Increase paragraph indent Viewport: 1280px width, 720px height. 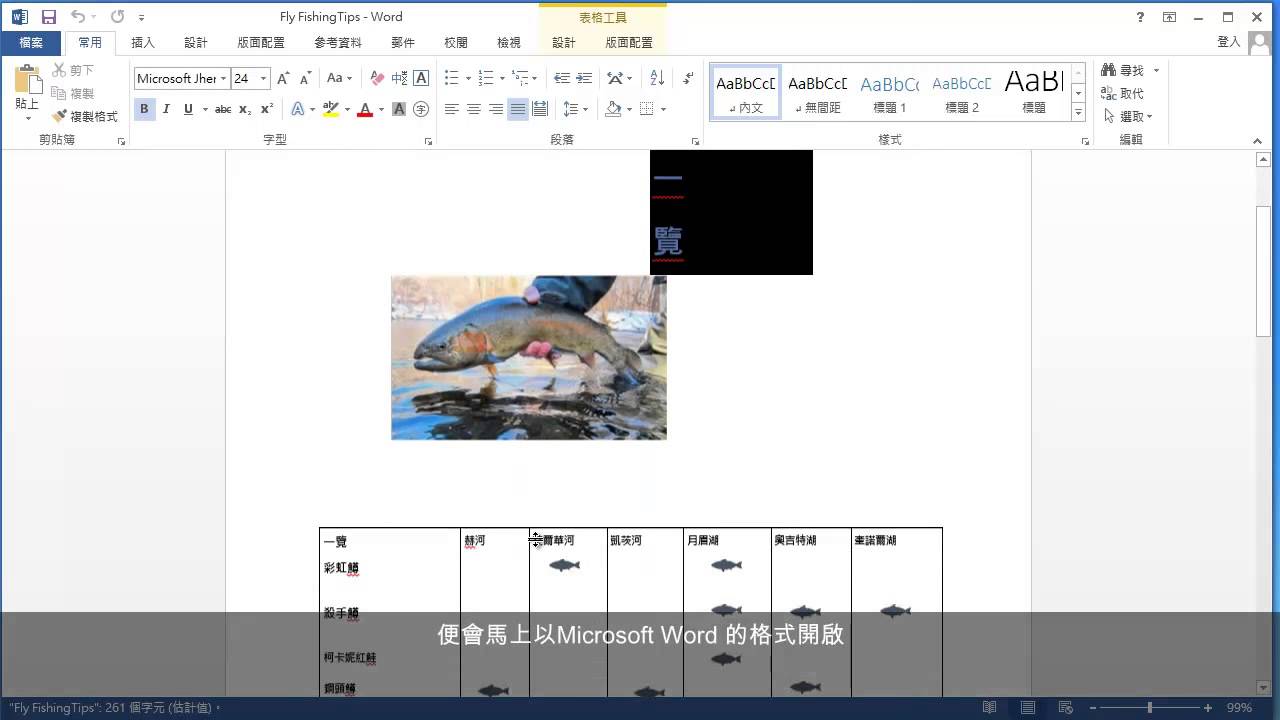584,78
